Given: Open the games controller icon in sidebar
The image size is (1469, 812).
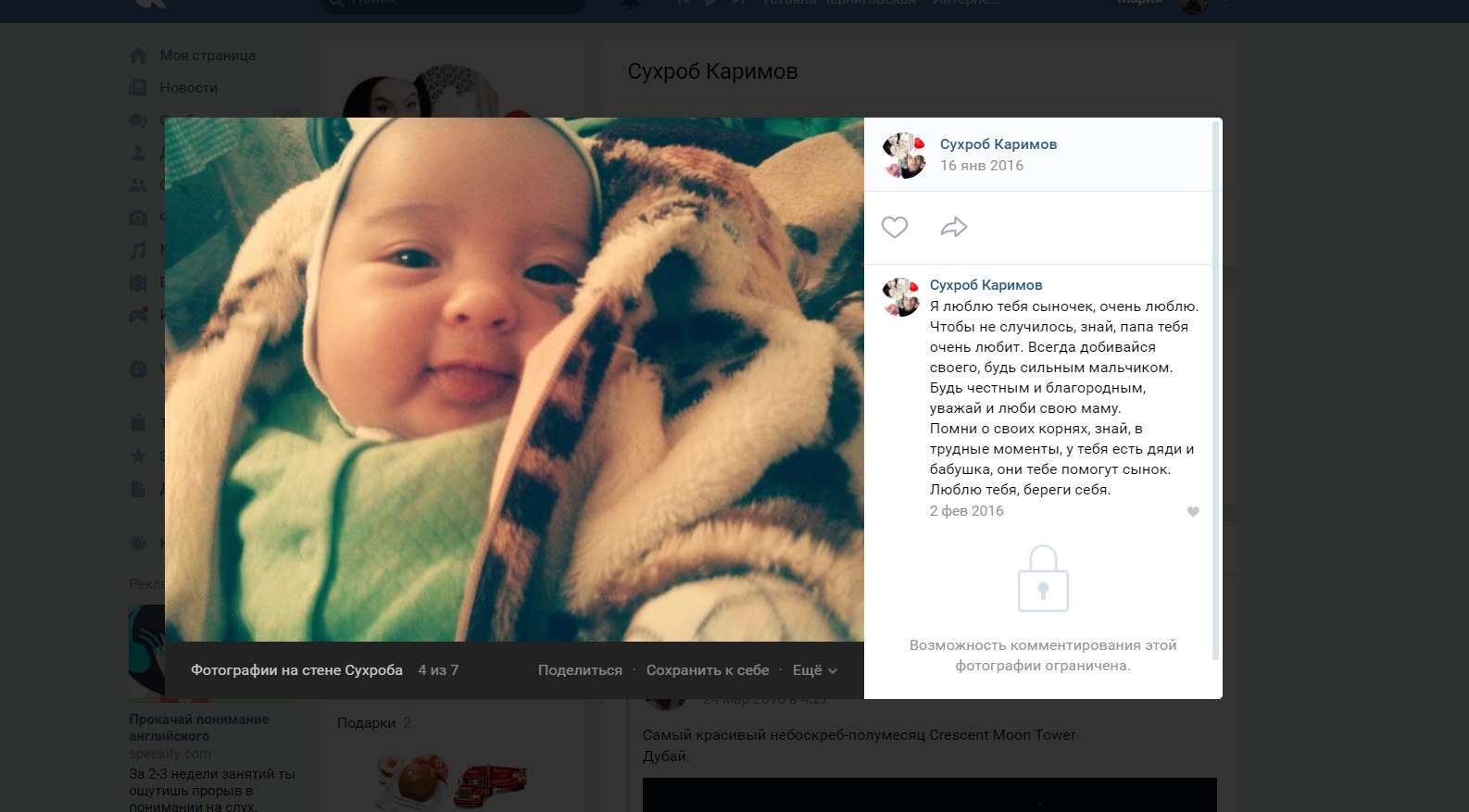Looking at the screenshot, I should pos(138,315).
